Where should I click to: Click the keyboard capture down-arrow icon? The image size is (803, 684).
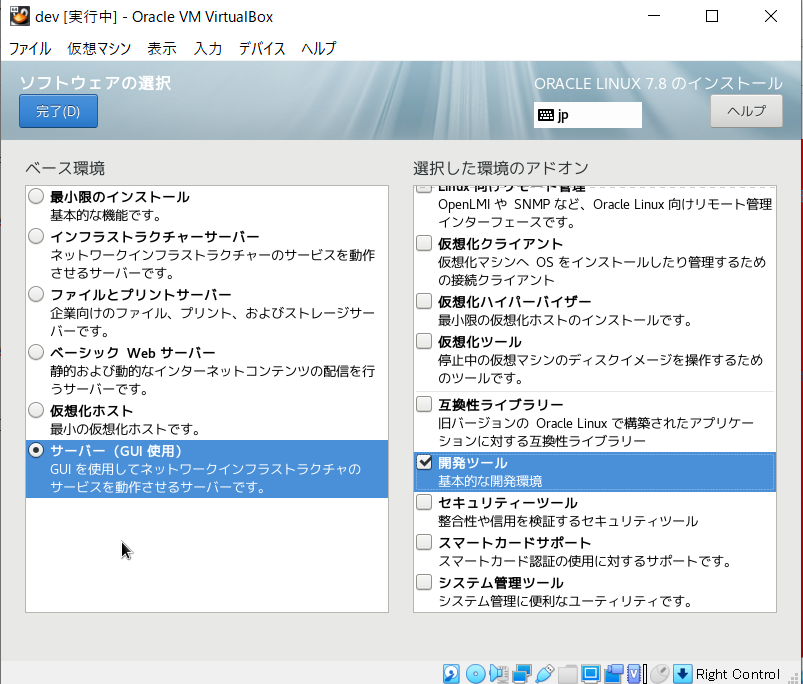[x=682, y=673]
